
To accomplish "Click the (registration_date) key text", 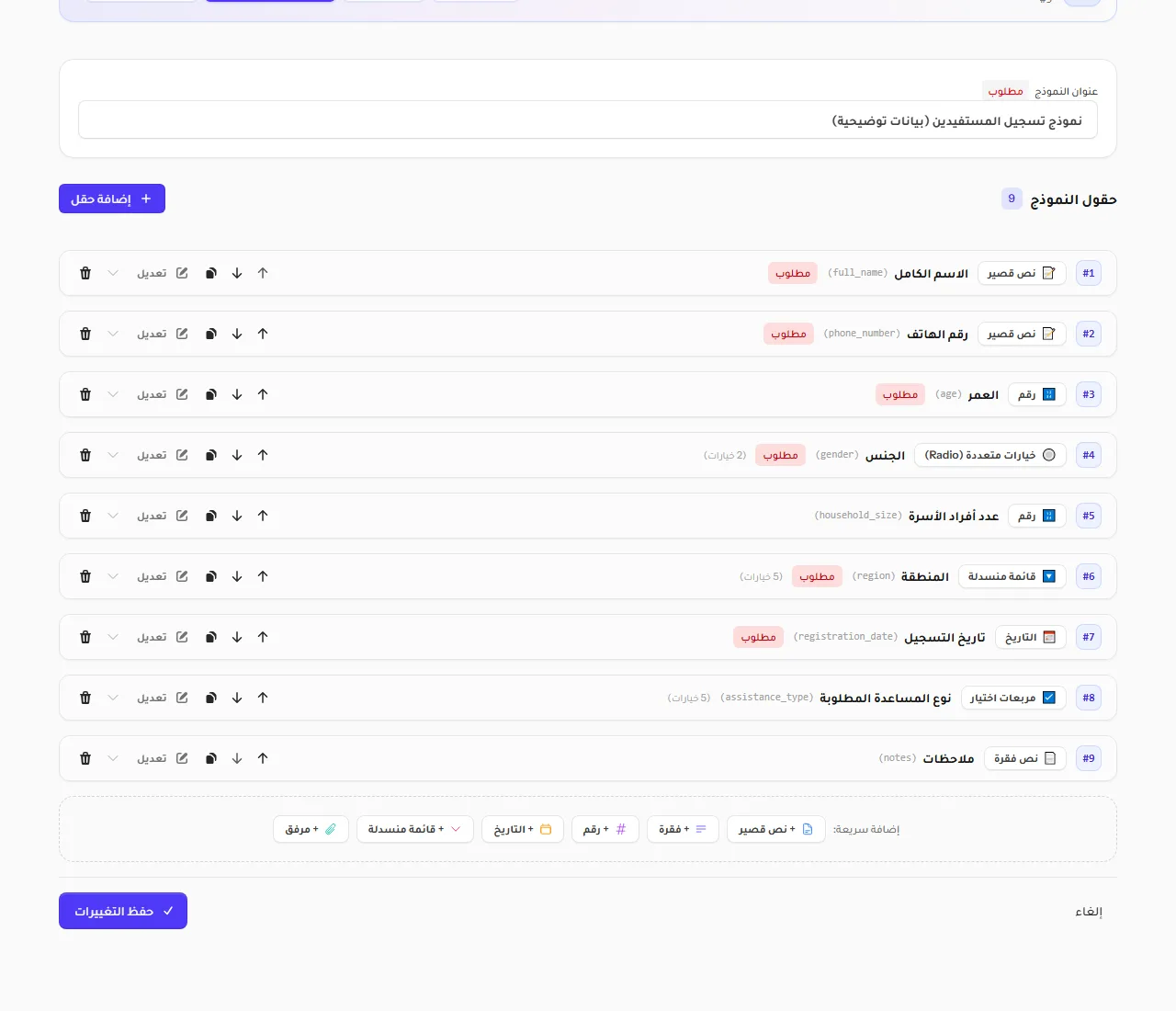I will coord(845,637).
